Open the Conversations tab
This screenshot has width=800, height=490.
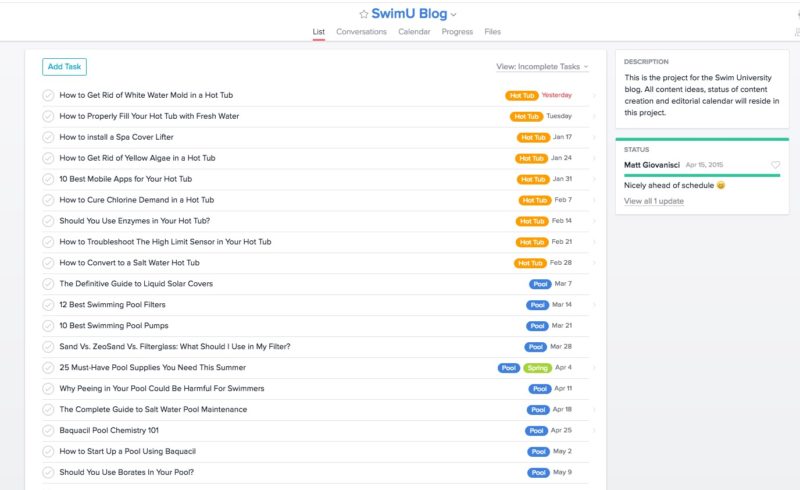click(361, 32)
